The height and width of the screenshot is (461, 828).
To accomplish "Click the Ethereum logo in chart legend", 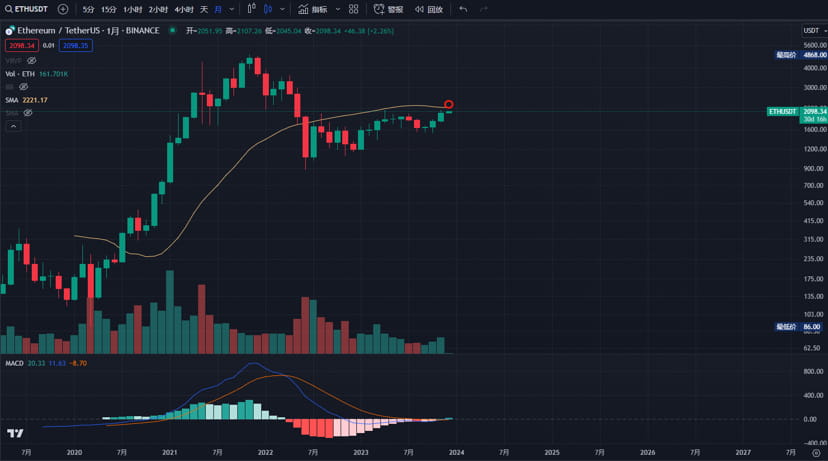I will coord(10,31).
